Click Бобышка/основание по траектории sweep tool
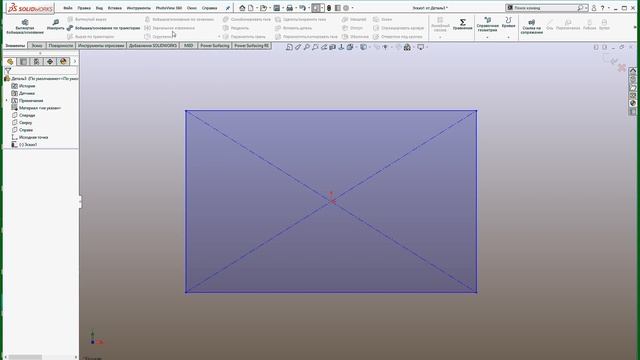The width and height of the screenshot is (640, 360). click(104, 28)
